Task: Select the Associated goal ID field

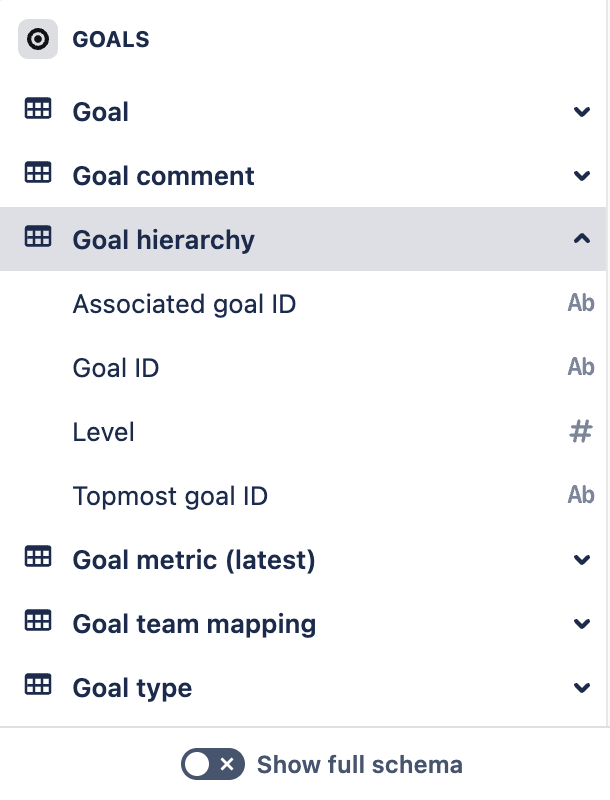Action: pyautogui.click(x=184, y=303)
